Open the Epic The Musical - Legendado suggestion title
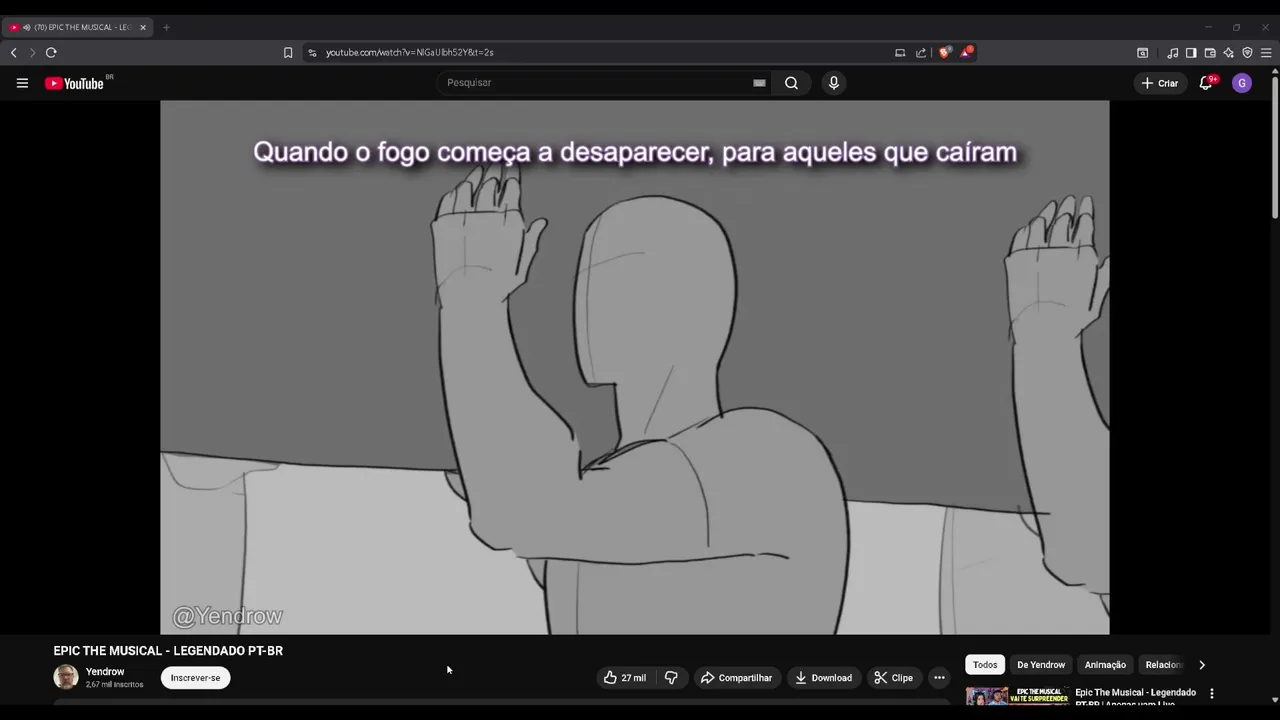This screenshot has width=1280, height=720. (1135, 697)
